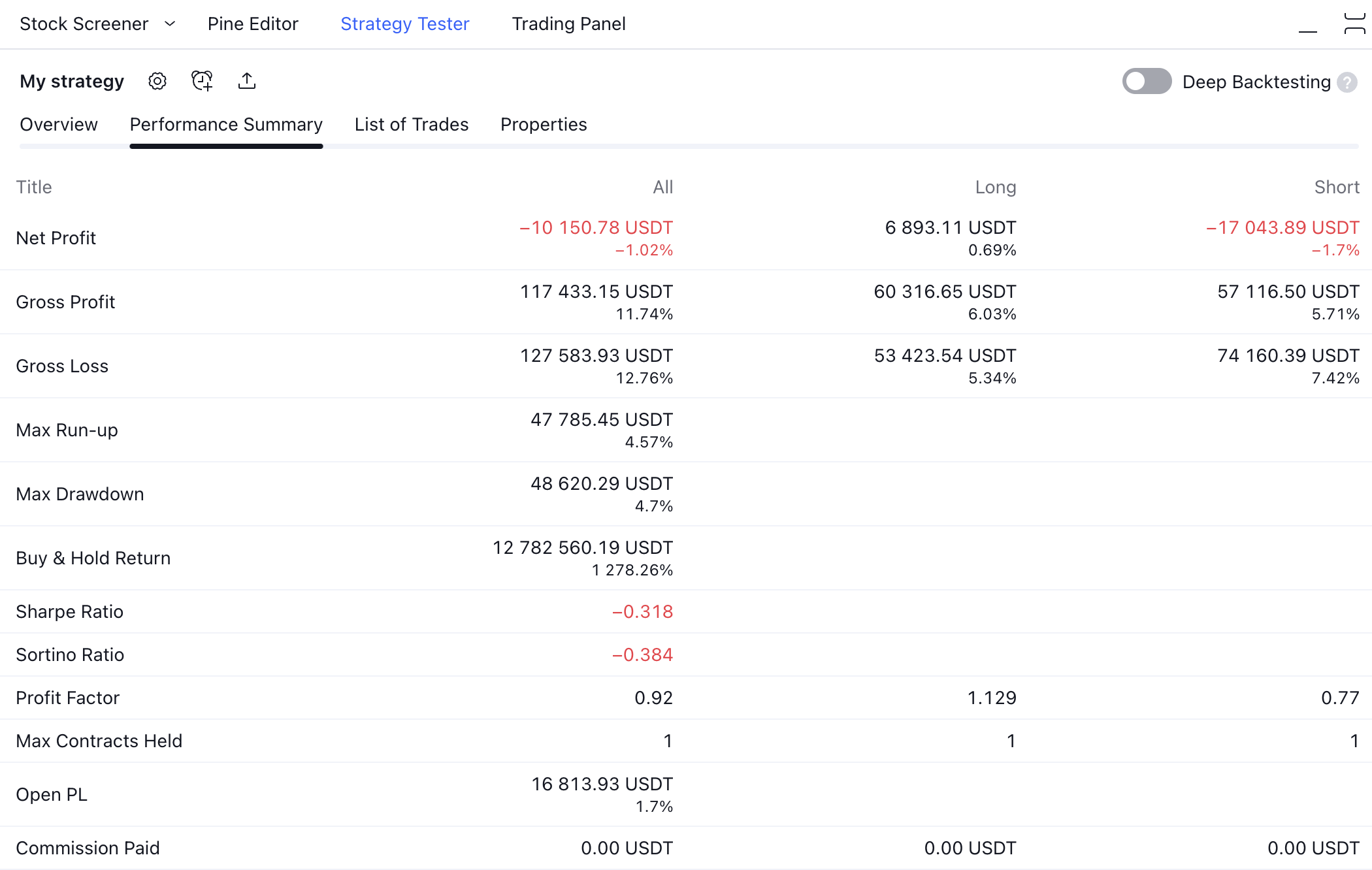Click the Deep Backtesting help question icon
This screenshot has height=870, width=1372.
pyautogui.click(x=1347, y=82)
